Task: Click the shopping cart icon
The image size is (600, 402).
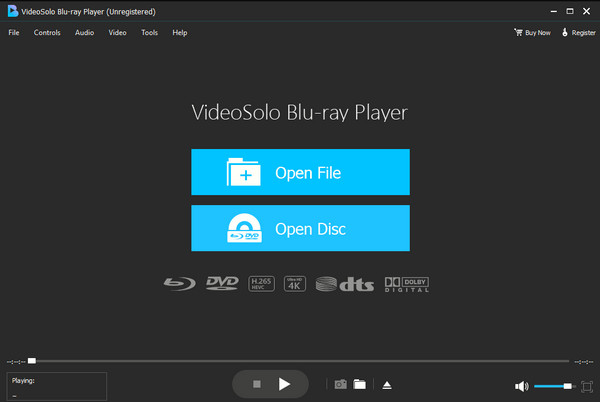Action: click(x=518, y=32)
